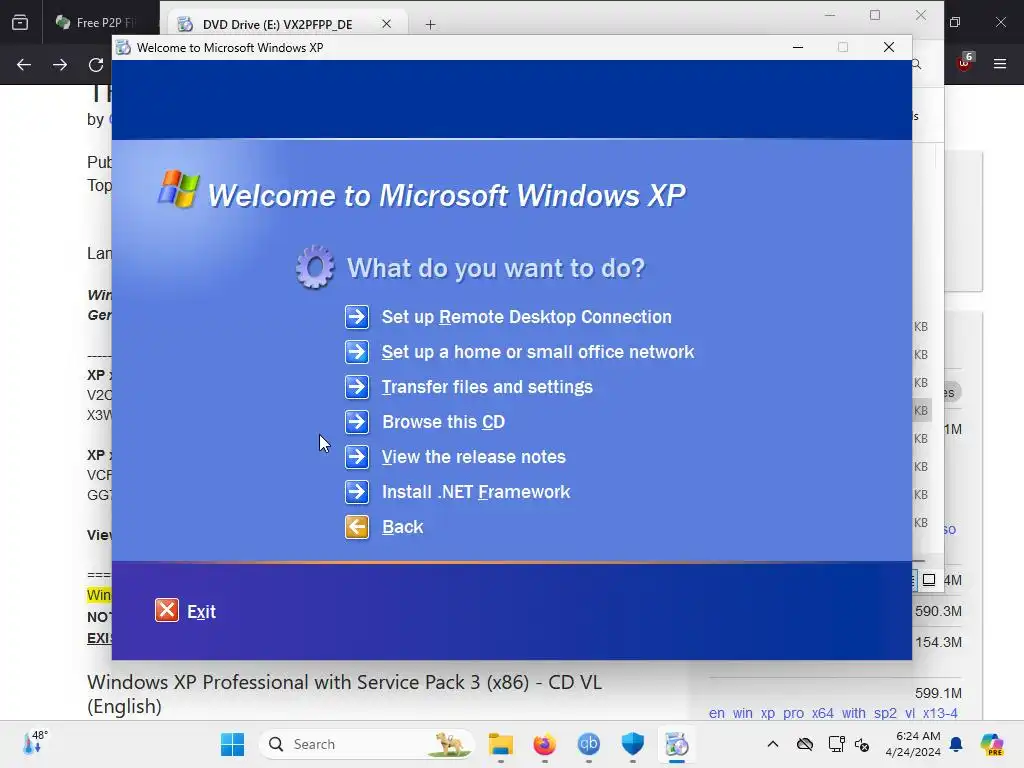This screenshot has width=1024, height=768.
Task: Minimize the Welcome to Windows XP window
Action: [798, 48]
